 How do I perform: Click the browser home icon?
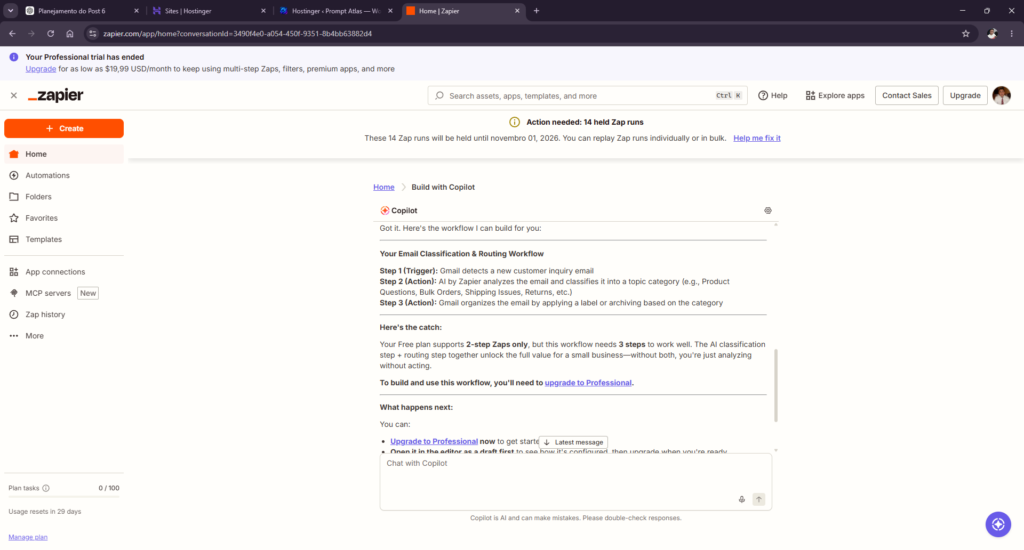tap(70, 34)
